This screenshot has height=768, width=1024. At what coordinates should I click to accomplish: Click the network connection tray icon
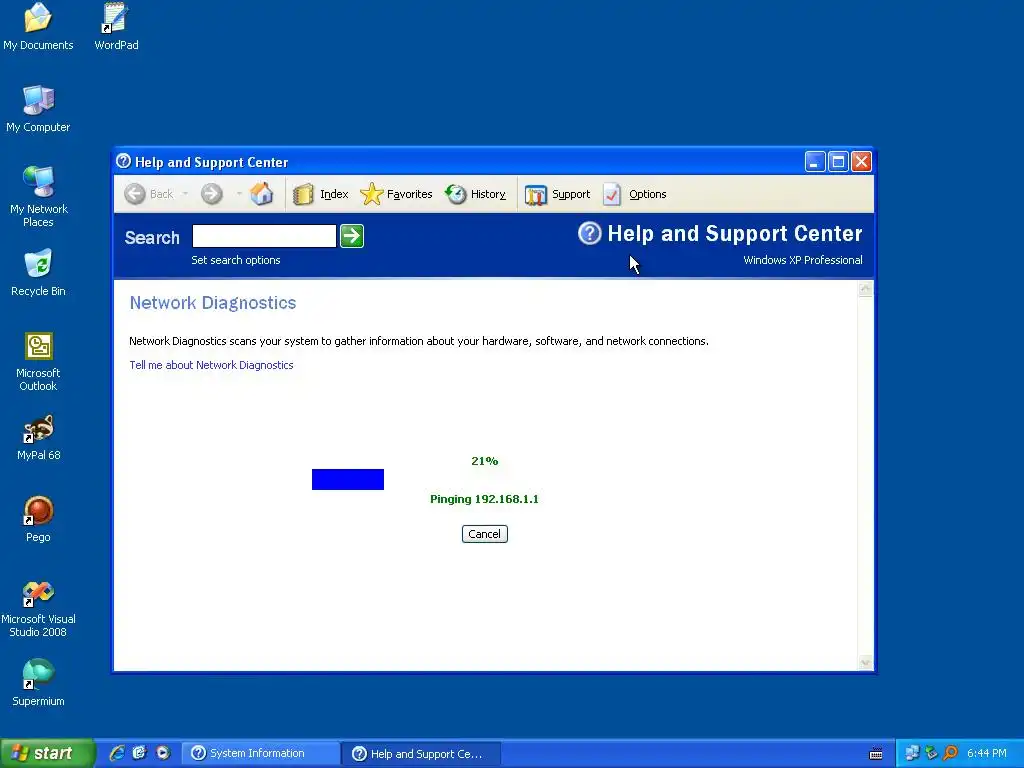pyautogui.click(x=912, y=754)
